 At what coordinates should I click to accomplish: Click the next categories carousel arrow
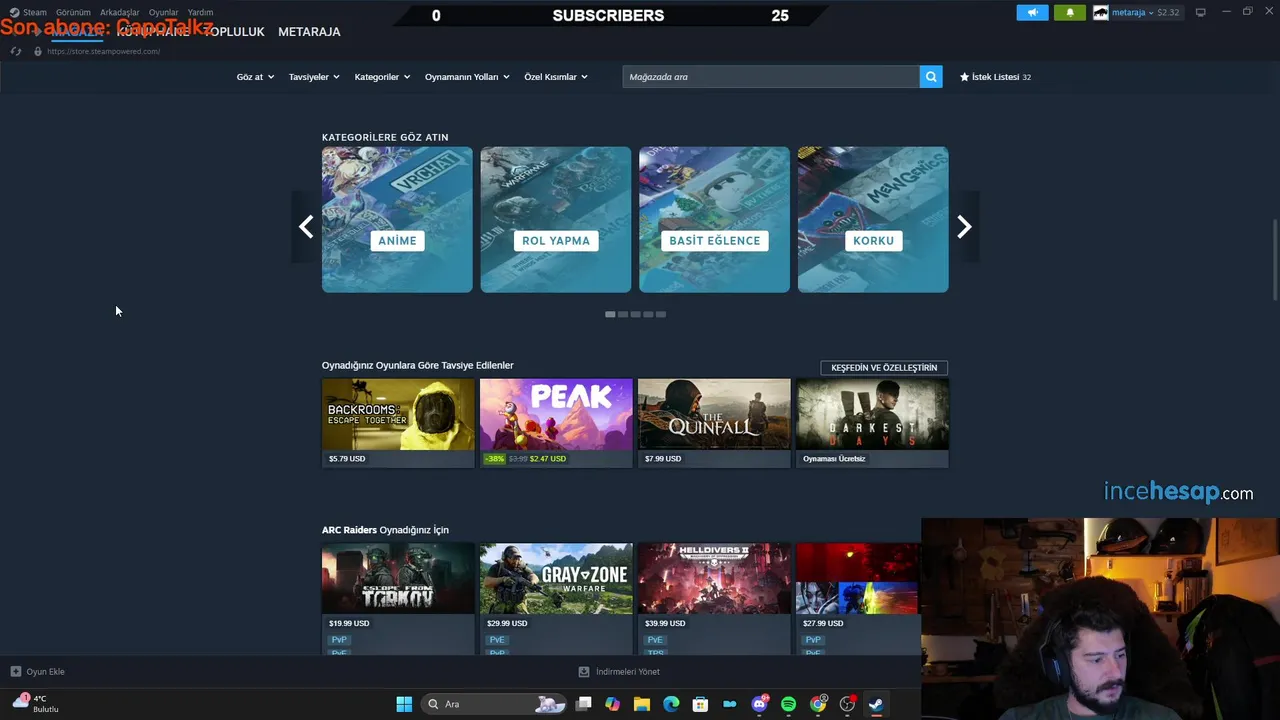(964, 227)
